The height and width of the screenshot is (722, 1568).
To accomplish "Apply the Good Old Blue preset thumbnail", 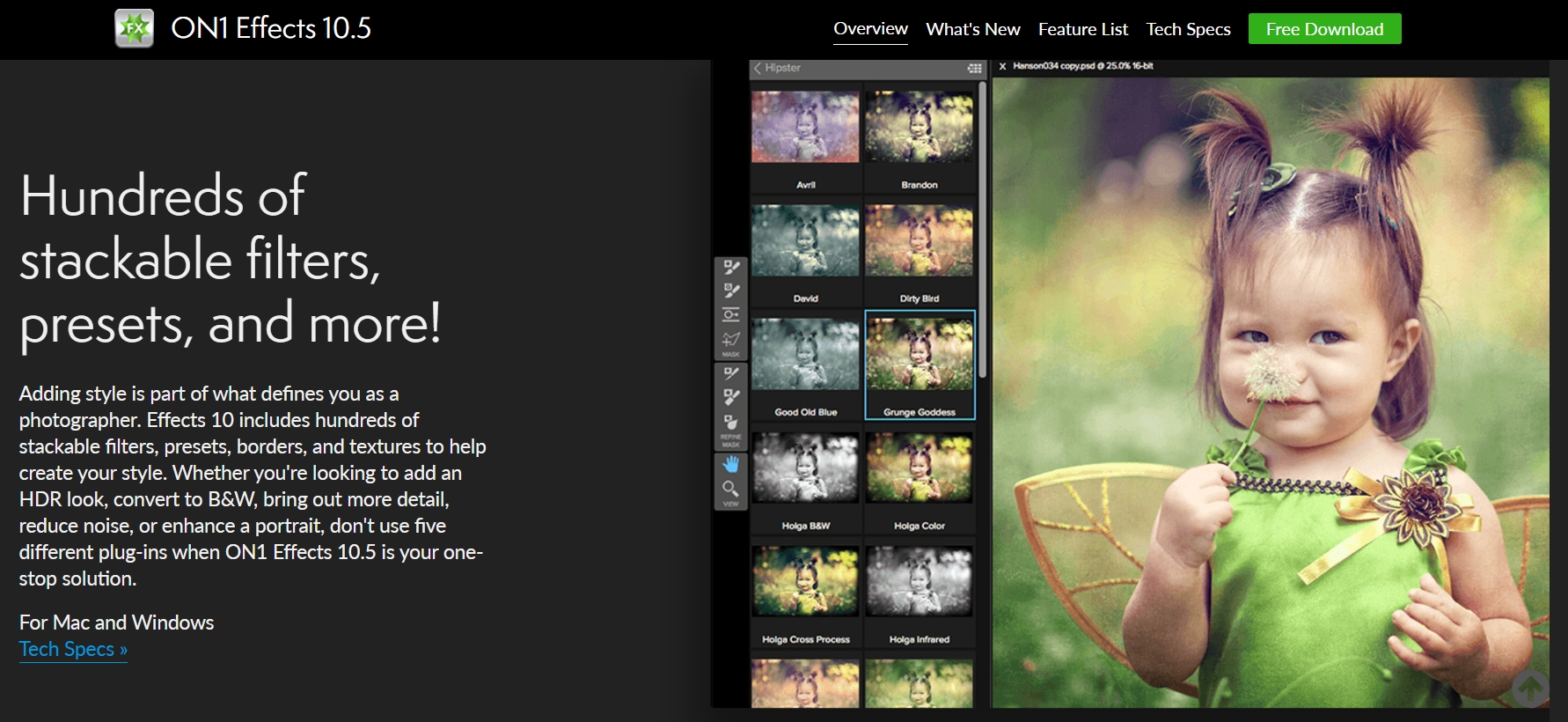I will (805, 354).
